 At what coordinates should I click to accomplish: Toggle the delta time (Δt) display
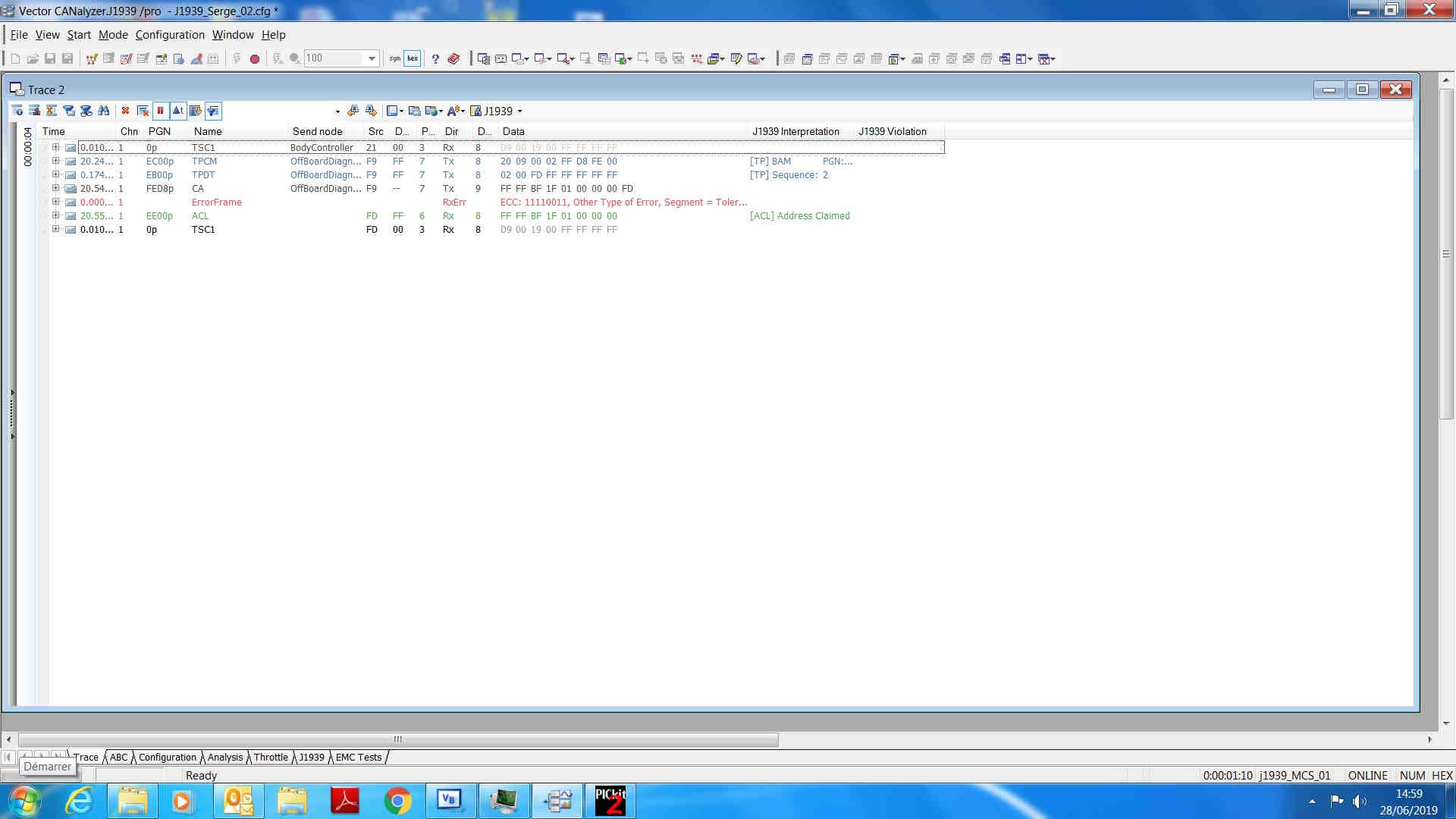click(x=177, y=111)
